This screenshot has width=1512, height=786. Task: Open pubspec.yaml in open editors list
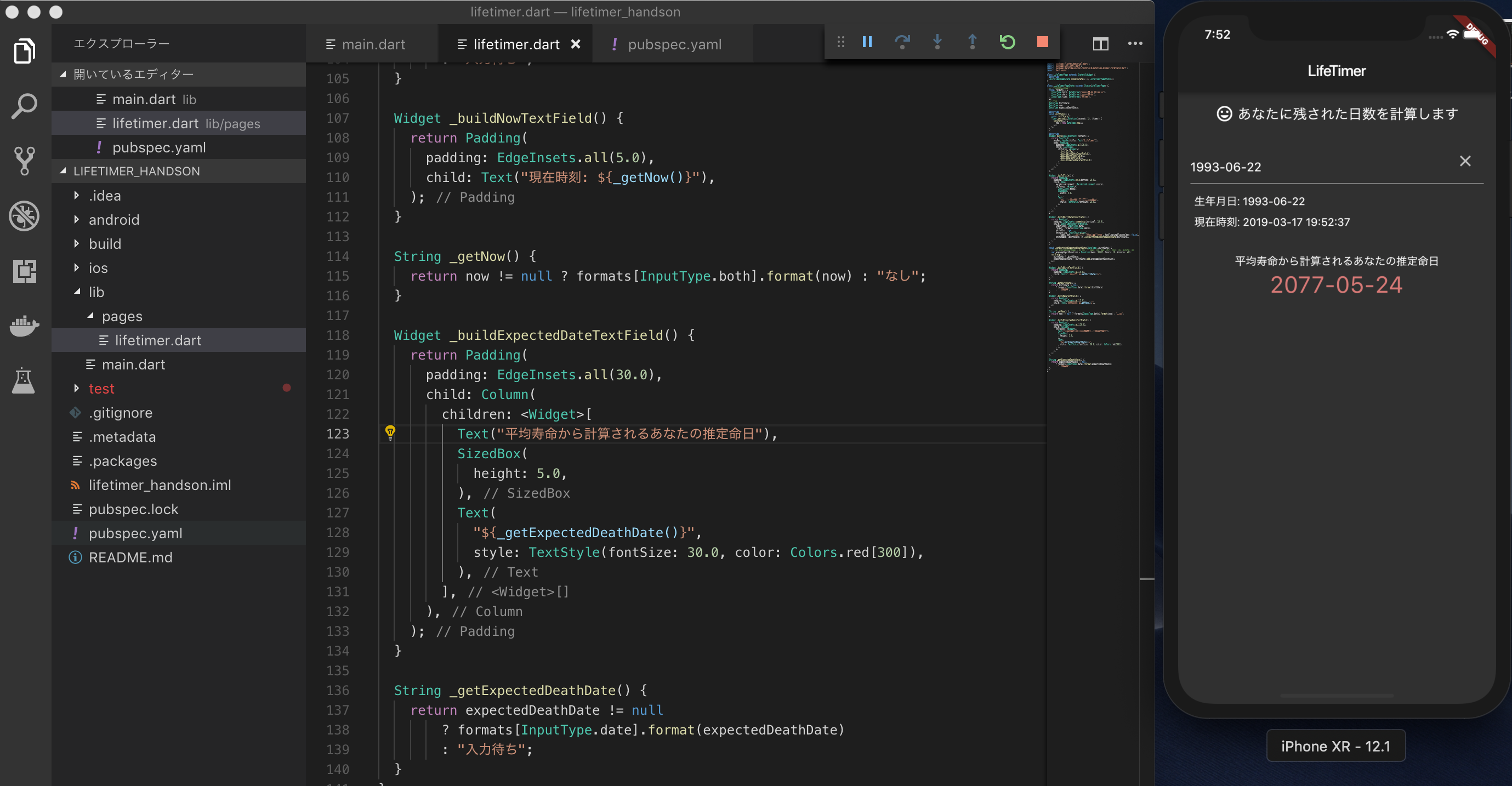tap(179, 147)
